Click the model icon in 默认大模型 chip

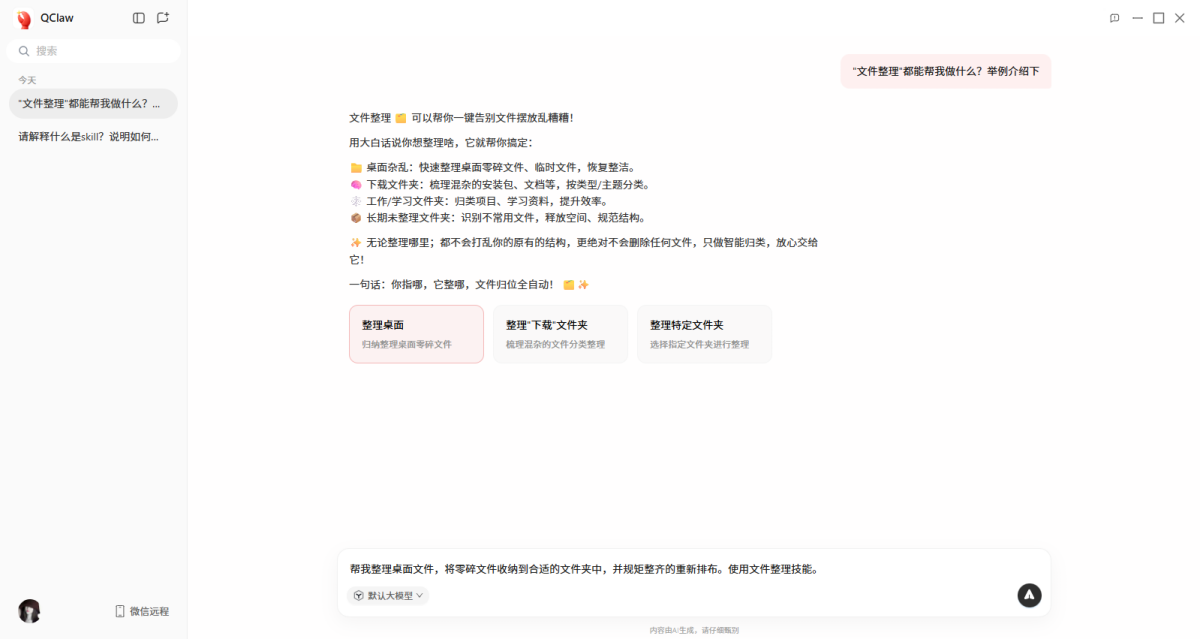click(x=359, y=595)
